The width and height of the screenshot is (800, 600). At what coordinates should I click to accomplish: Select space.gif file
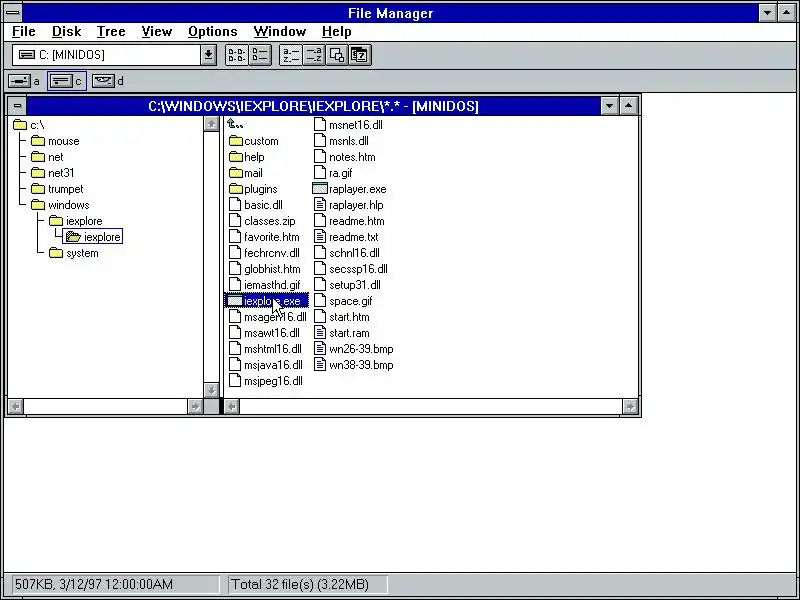[x=343, y=301]
